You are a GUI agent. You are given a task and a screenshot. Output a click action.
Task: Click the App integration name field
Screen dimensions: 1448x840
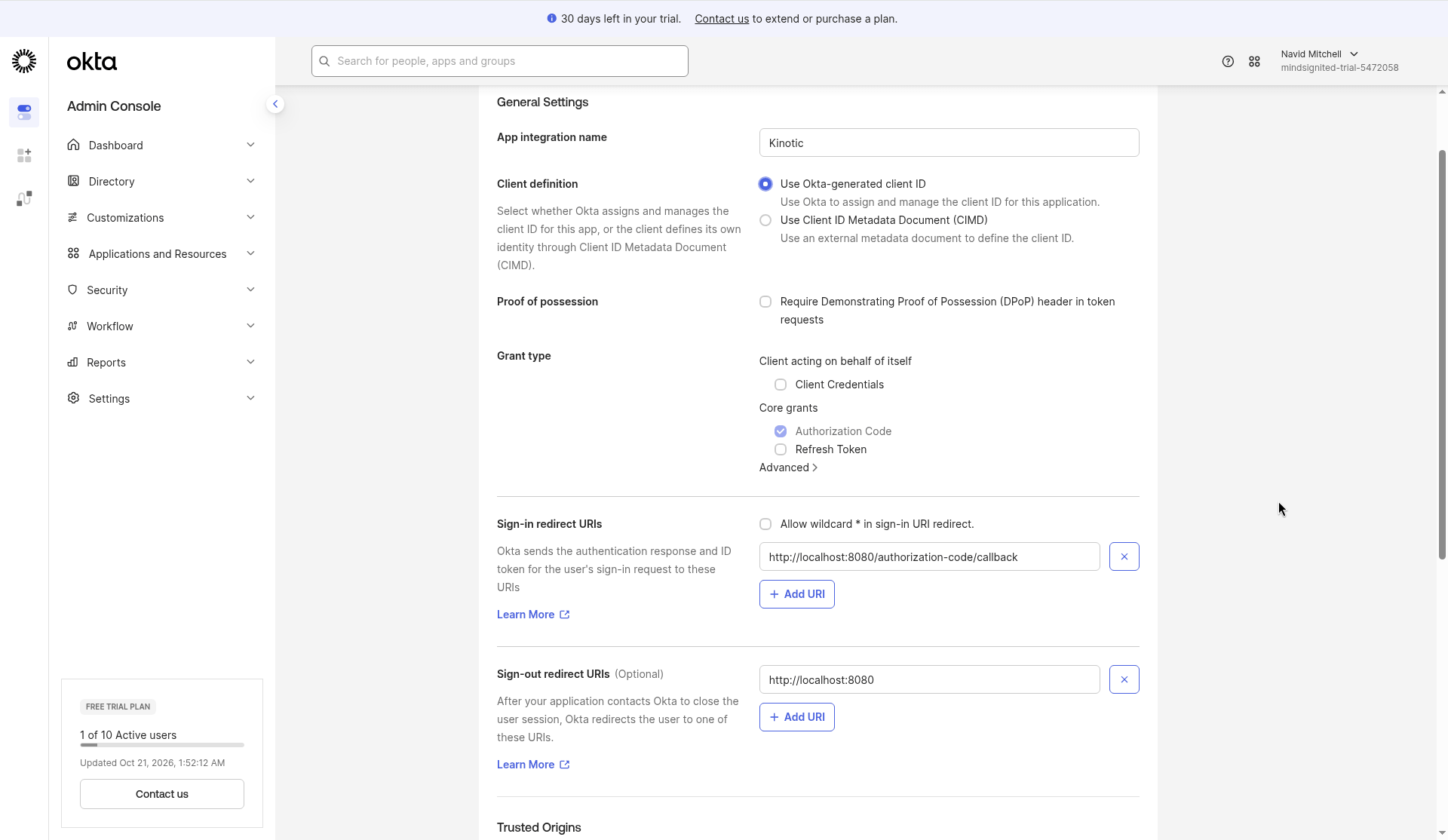pos(949,143)
